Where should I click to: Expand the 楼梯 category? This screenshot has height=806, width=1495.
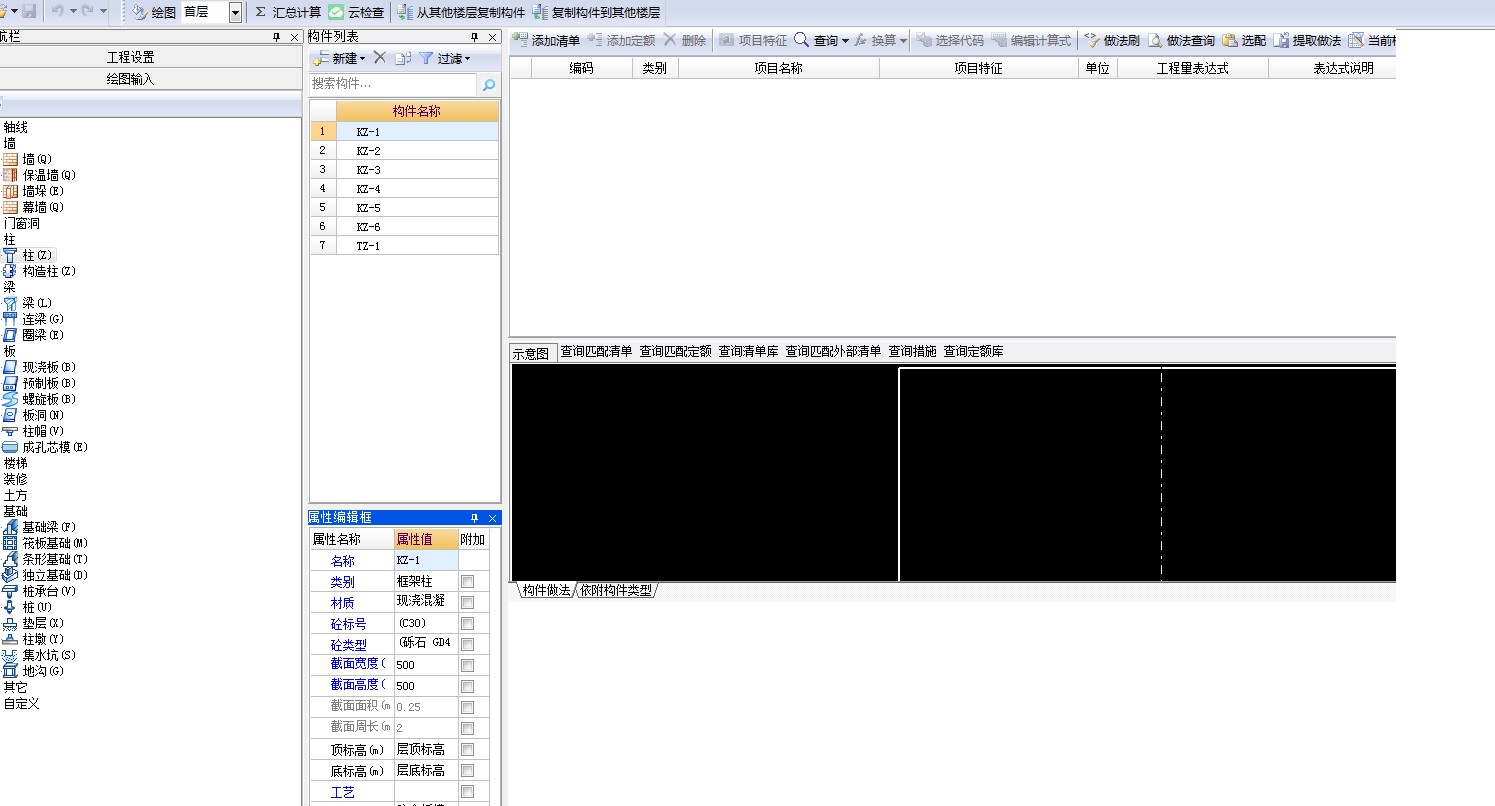tap(15, 463)
